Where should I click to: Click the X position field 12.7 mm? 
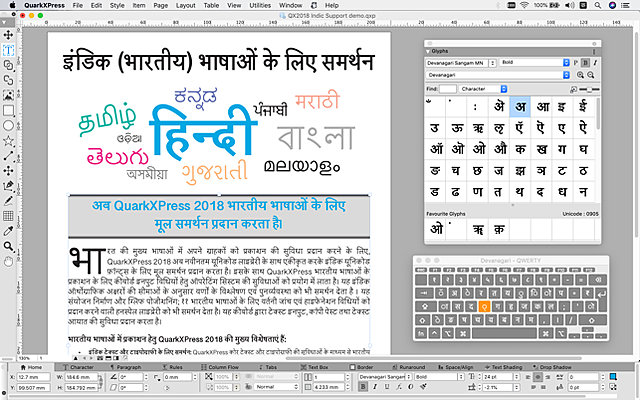point(33,377)
